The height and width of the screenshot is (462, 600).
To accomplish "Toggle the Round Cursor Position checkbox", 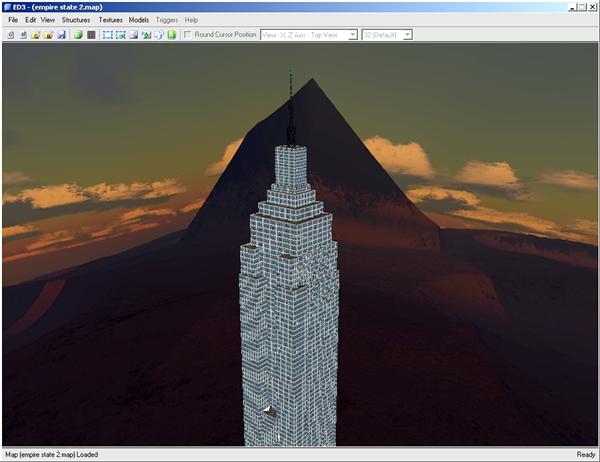I will 188,34.
